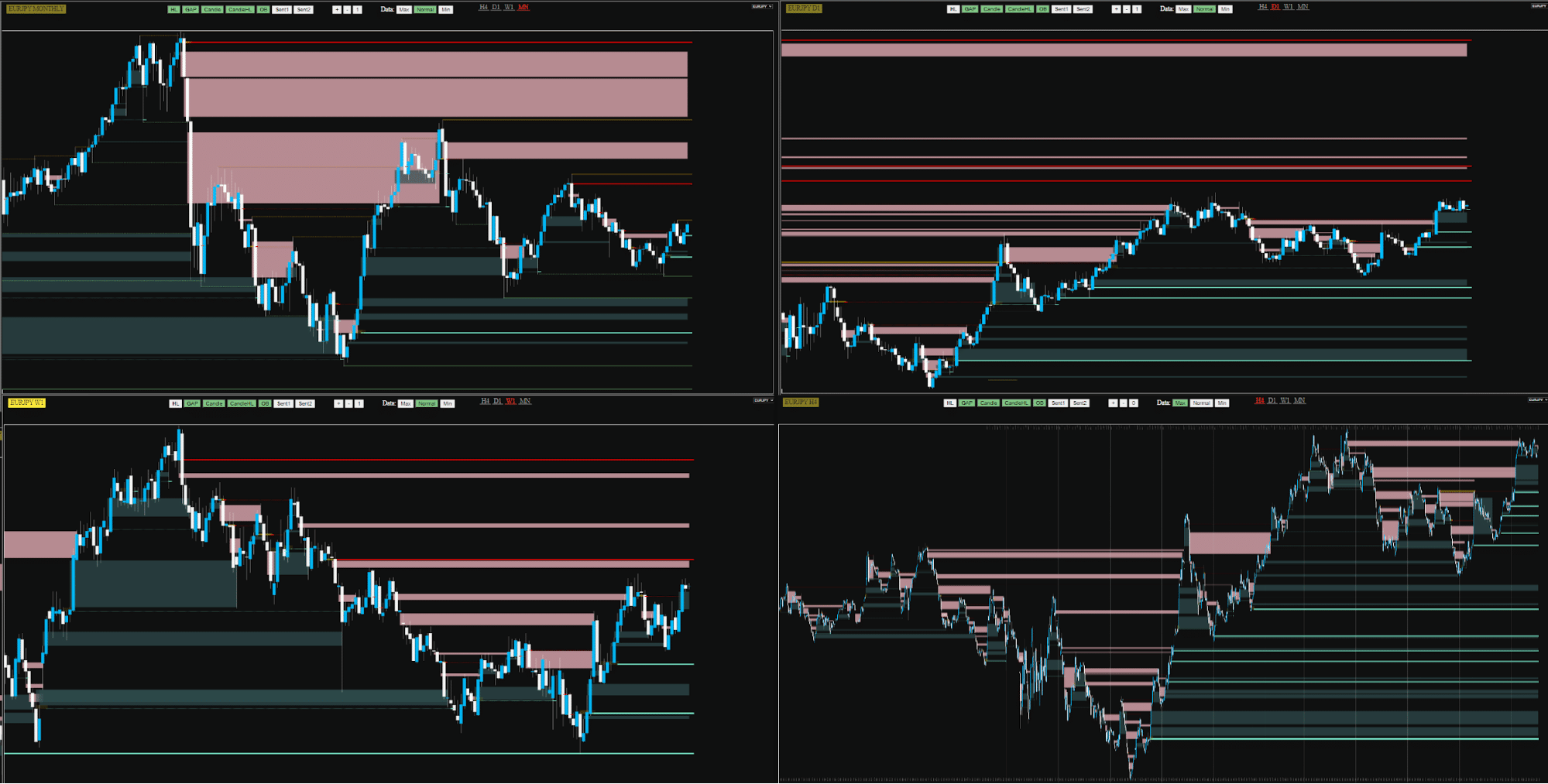This screenshot has width=1548, height=784.
Task: Click the plus button in the D1 chart
Action: tap(1116, 9)
